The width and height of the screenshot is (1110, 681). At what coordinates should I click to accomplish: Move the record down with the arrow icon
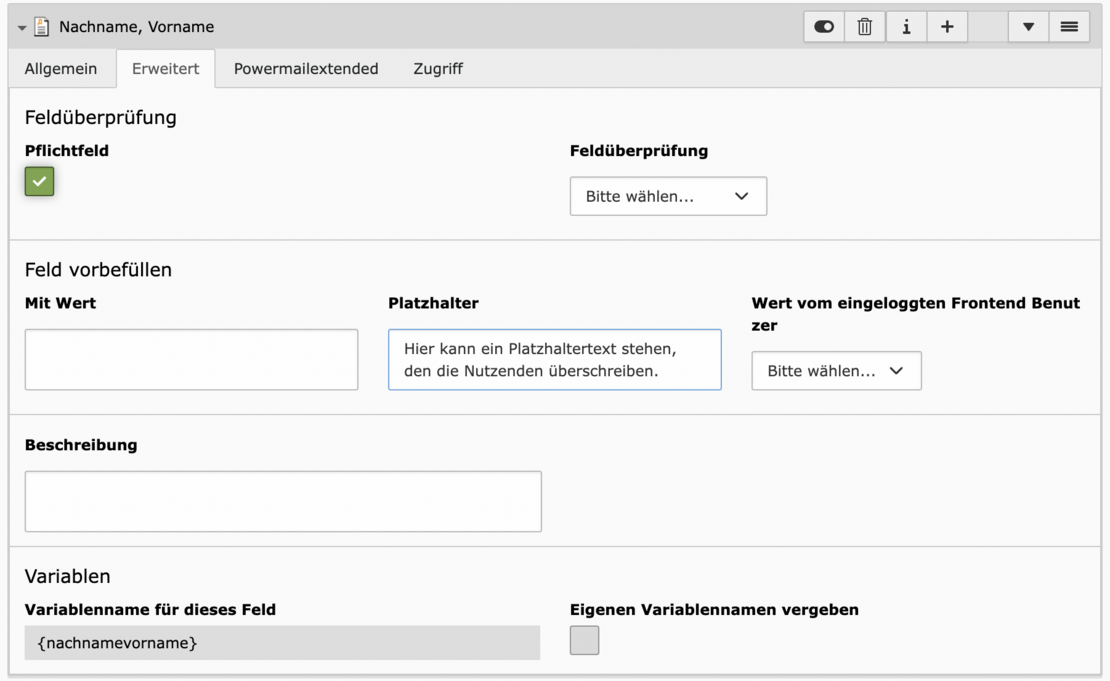coord(1028,28)
